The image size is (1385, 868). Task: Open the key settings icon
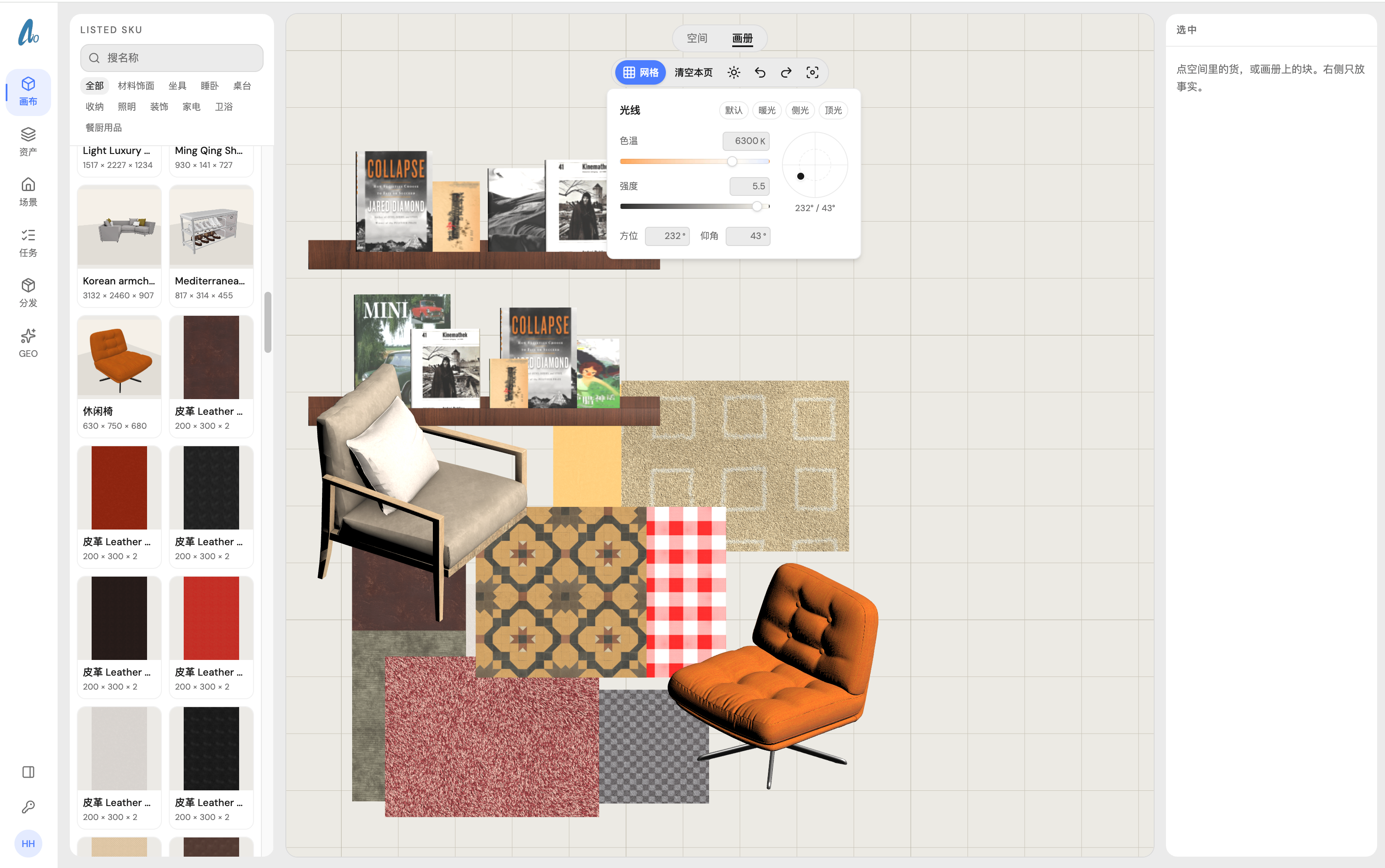pos(28,807)
